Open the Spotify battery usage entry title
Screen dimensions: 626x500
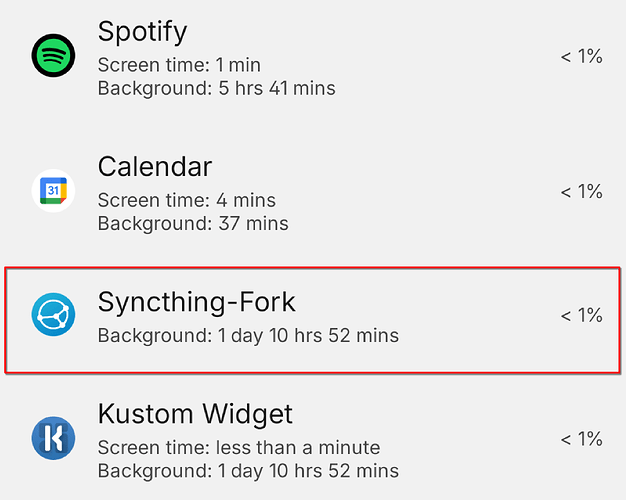142,31
